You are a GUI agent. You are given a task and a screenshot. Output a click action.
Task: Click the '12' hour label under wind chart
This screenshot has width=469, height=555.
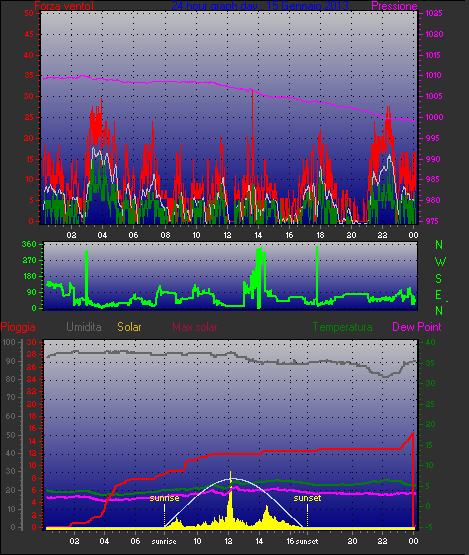(x=227, y=235)
